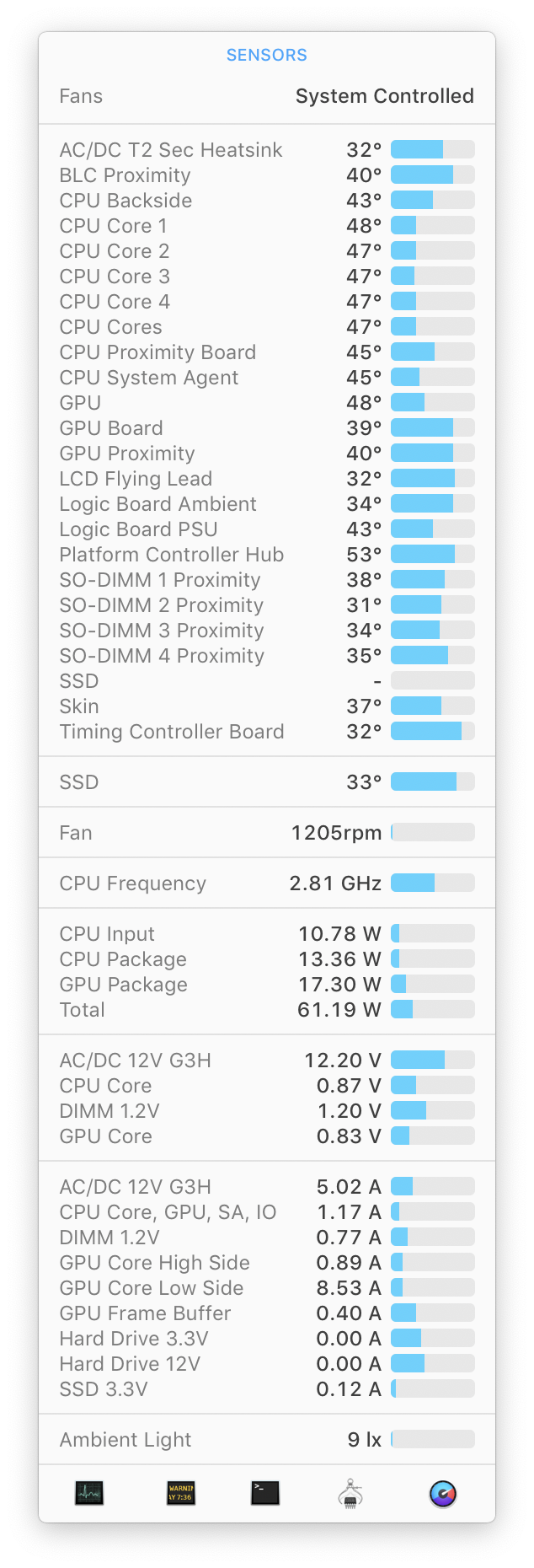The width and height of the screenshot is (534, 1568).
Task: Select the SSD 33° reading
Action: 362,781
